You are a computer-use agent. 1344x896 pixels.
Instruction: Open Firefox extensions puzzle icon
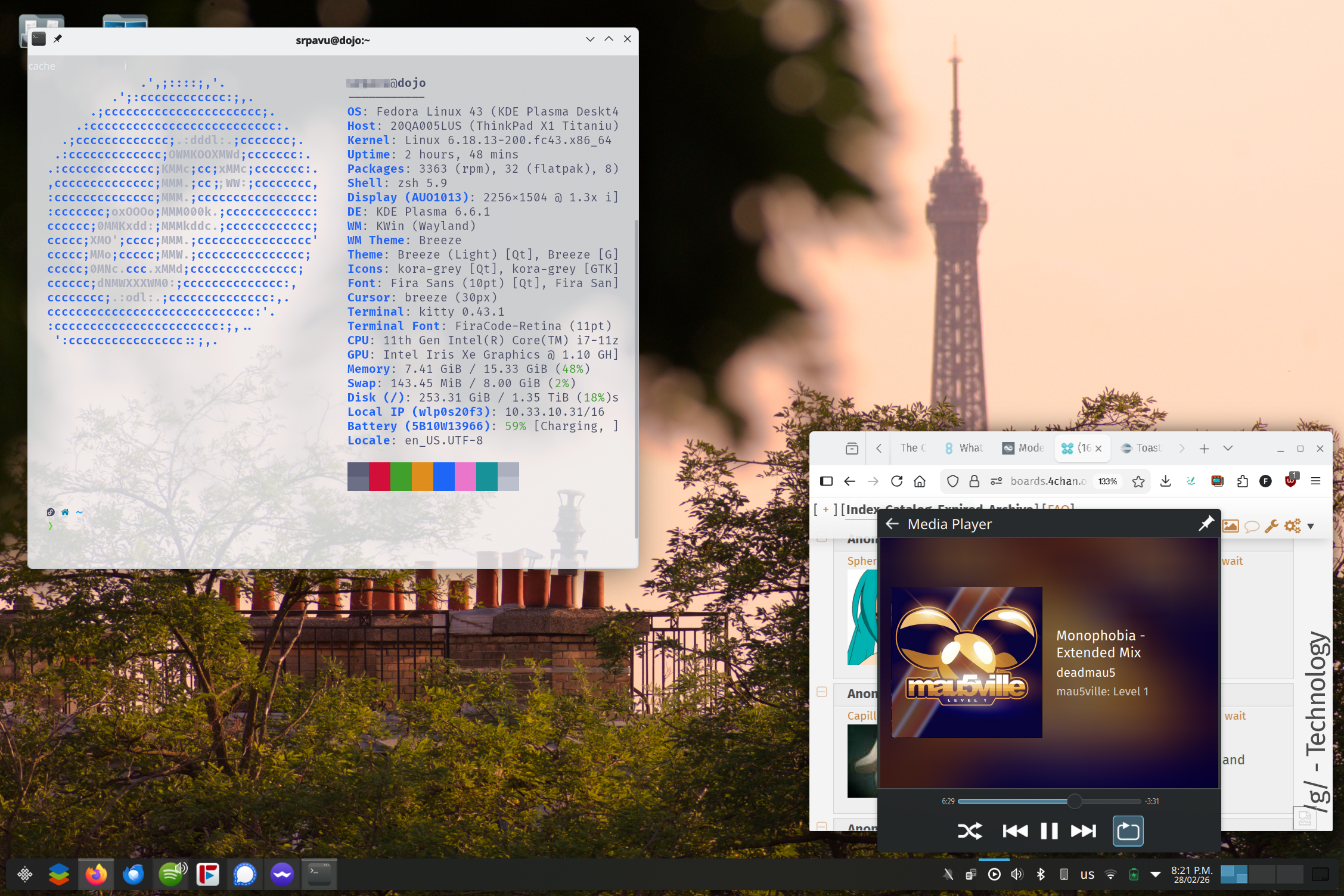point(1242,481)
